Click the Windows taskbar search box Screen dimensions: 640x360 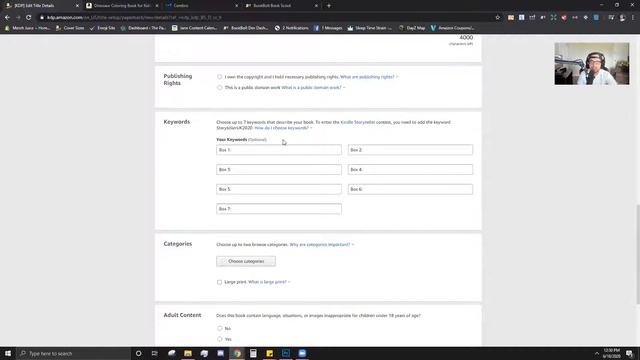click(x=73, y=353)
